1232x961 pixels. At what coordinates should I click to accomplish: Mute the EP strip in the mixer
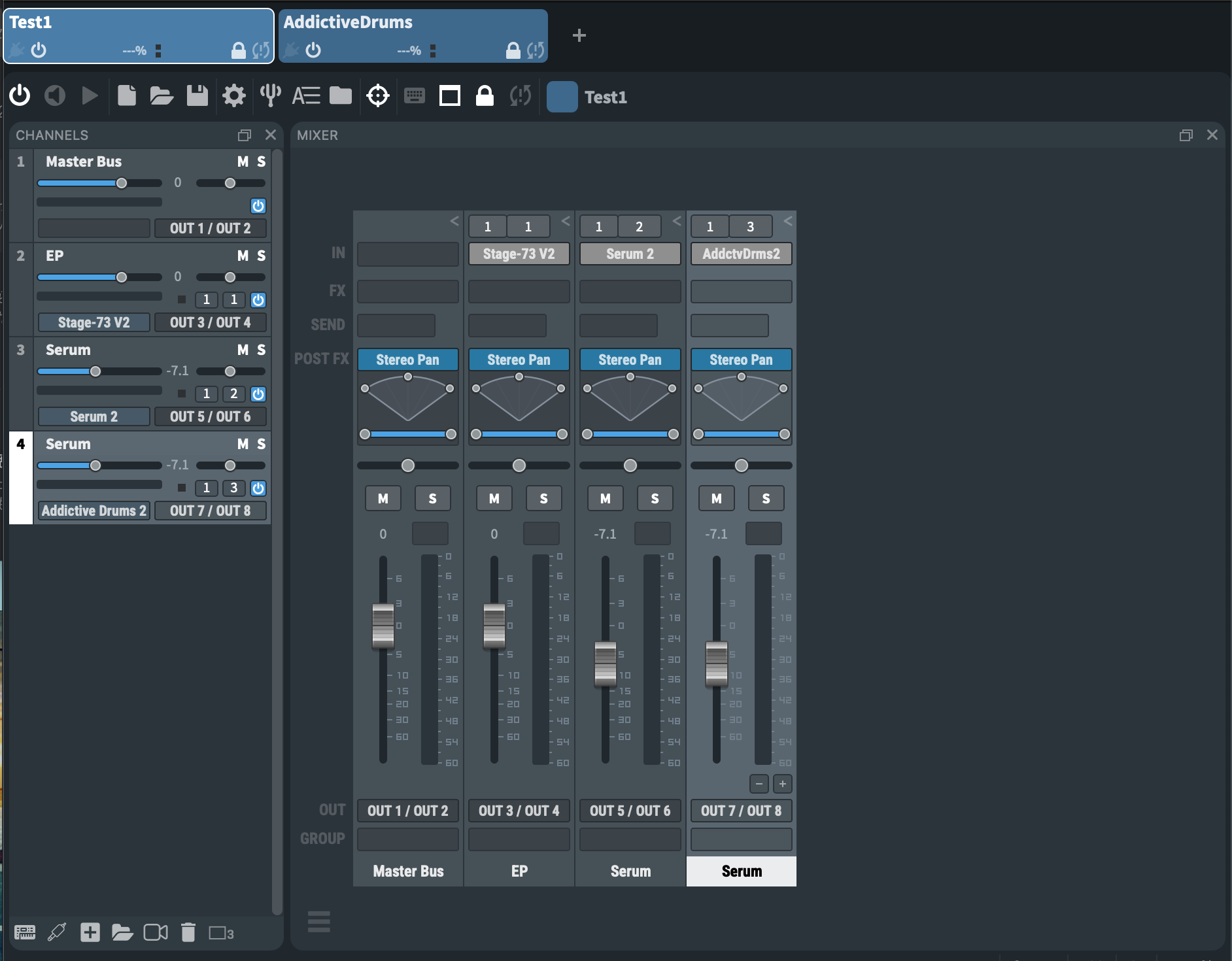click(494, 499)
